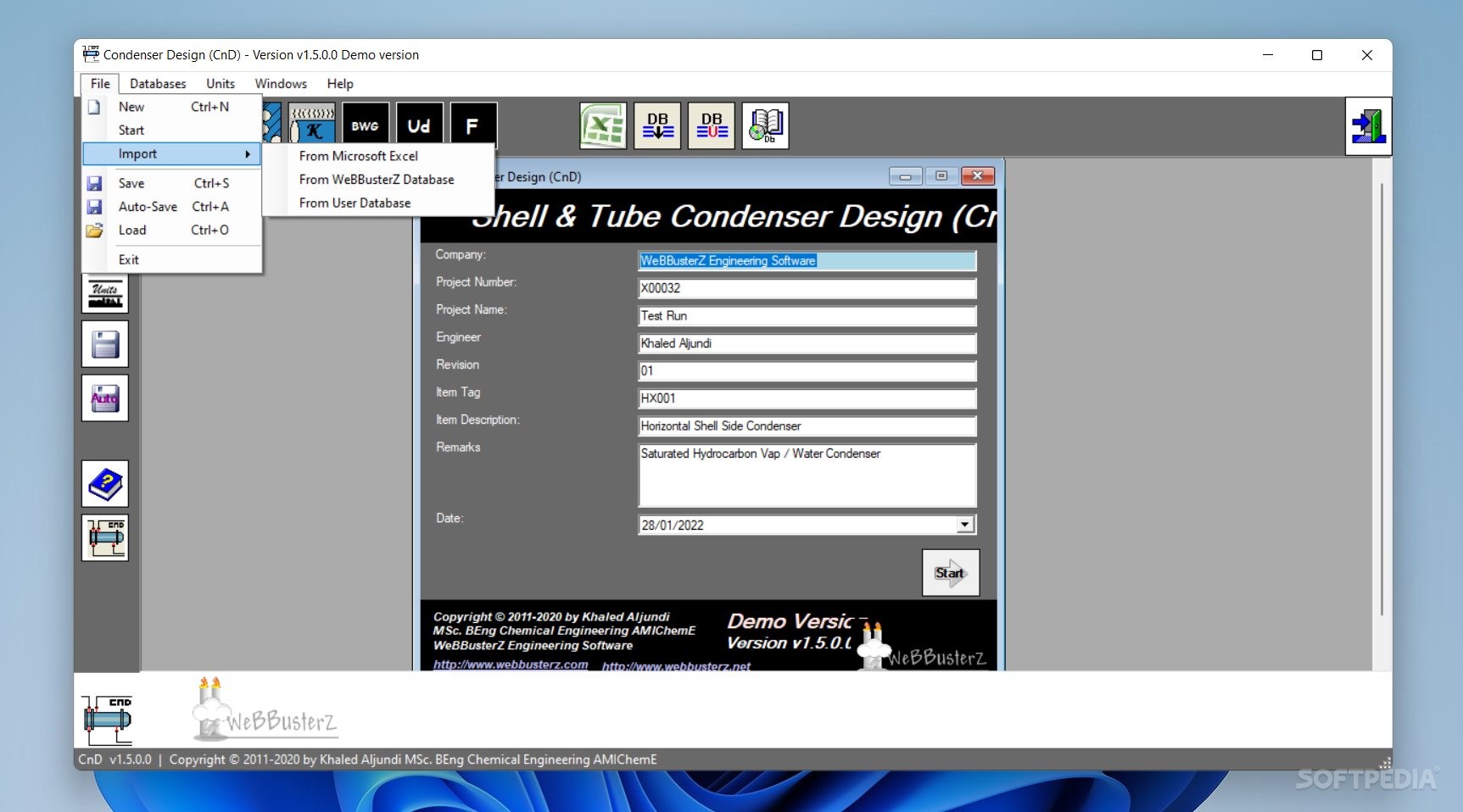Open the Help menu

(340, 83)
